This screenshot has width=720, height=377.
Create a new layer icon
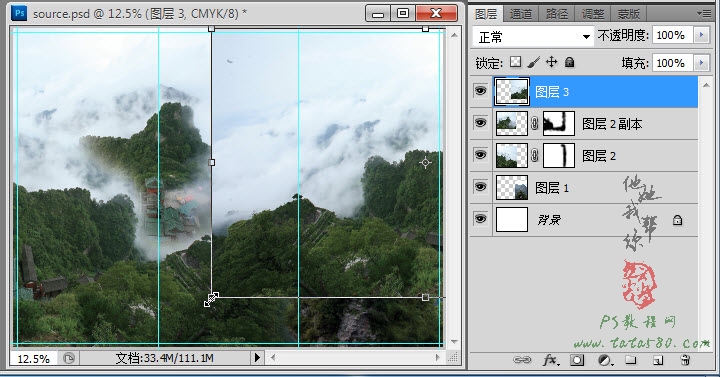coord(658,360)
